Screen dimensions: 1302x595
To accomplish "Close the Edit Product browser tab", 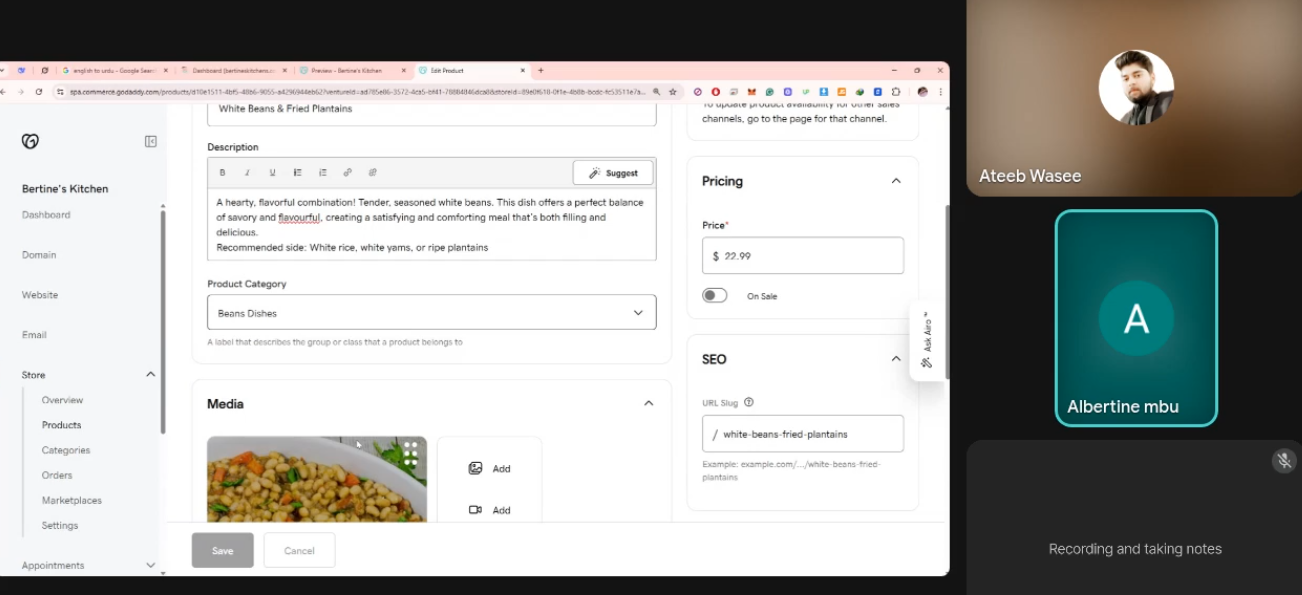I will tap(522, 70).
